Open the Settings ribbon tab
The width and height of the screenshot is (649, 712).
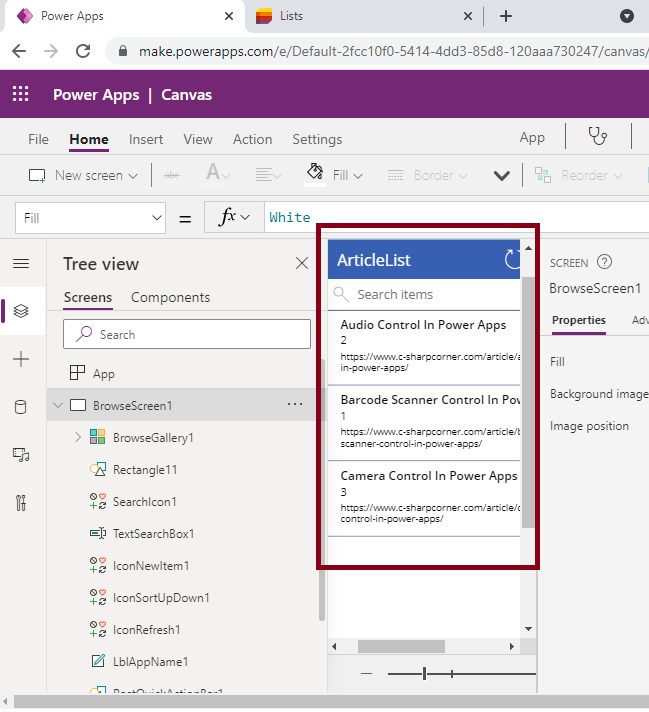point(317,139)
